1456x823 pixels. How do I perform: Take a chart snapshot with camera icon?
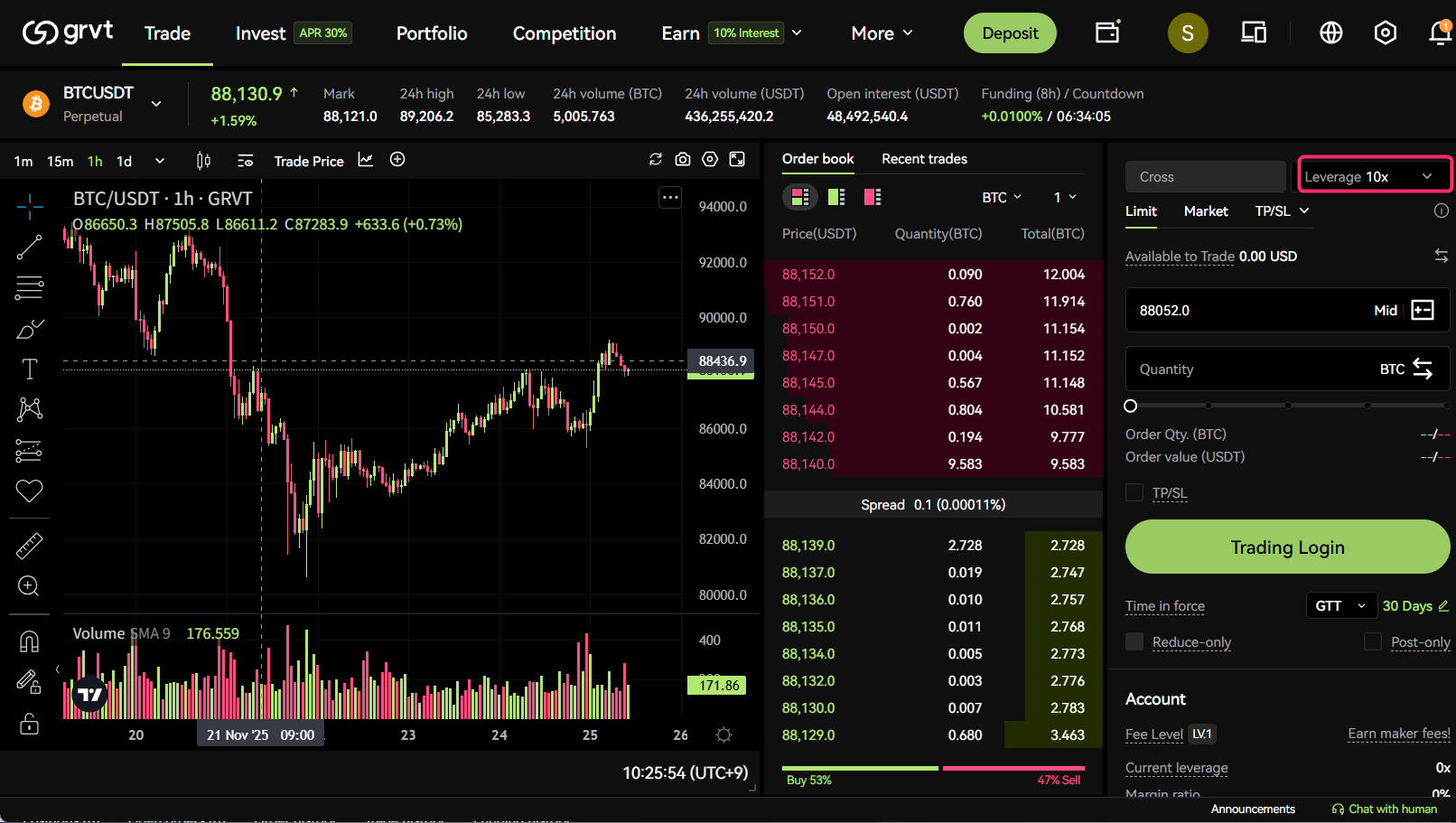tap(683, 160)
